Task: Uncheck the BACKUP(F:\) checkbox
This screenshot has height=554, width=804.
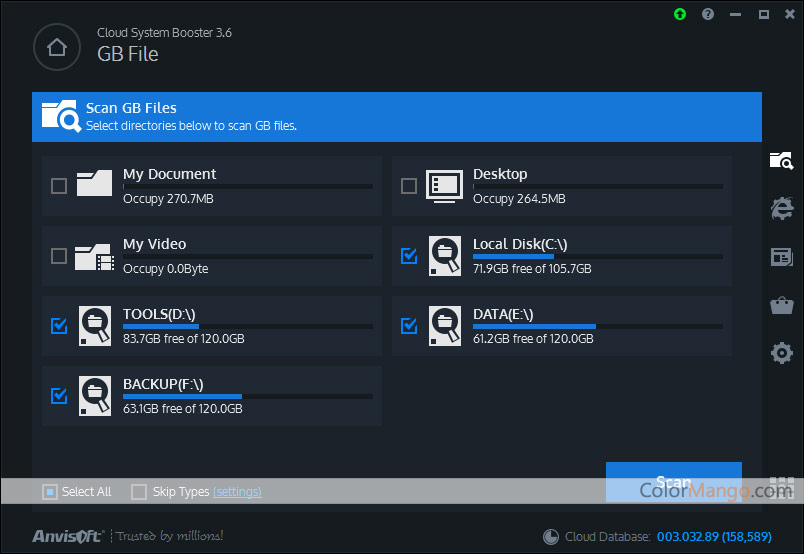Action: 59,396
